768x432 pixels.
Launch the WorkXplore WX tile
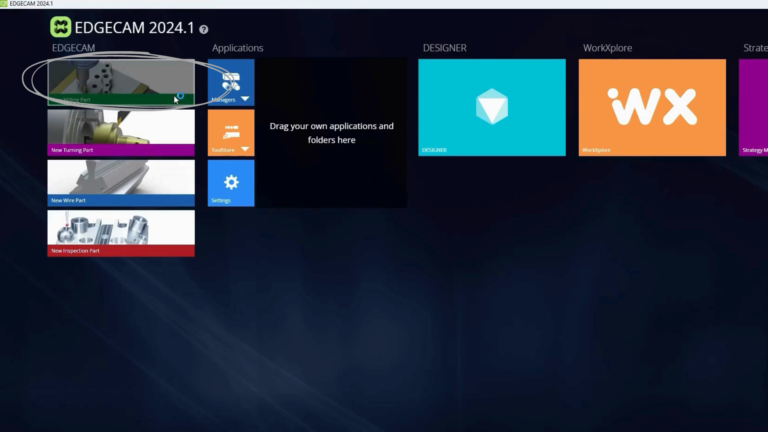coord(651,107)
